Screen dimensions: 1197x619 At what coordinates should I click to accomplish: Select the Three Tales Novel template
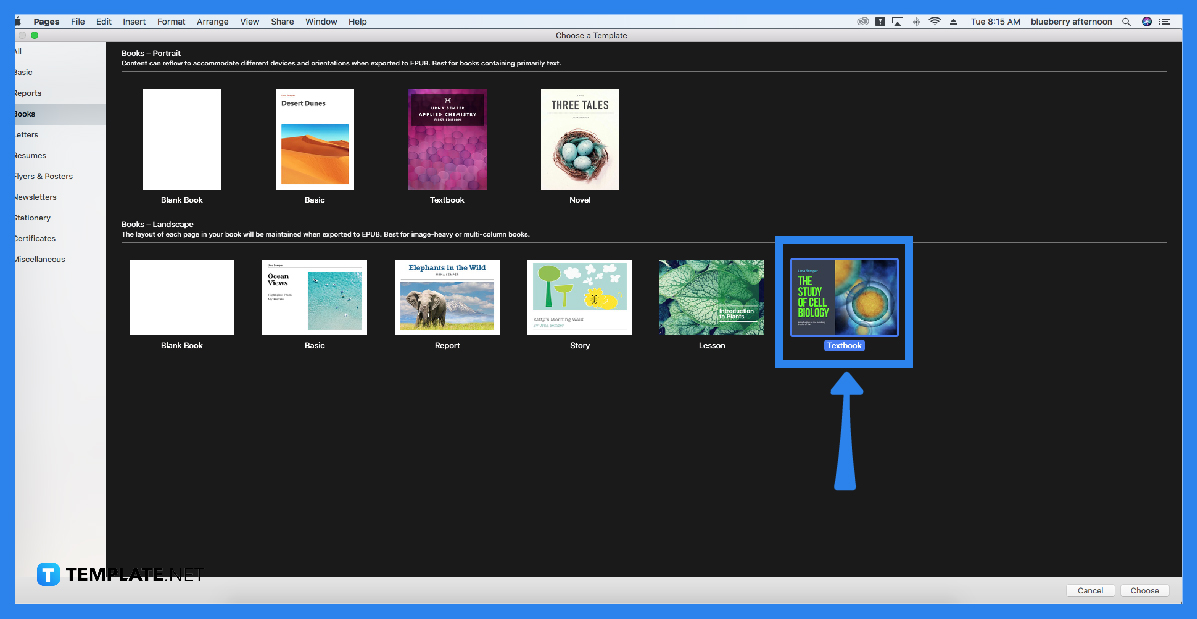pyautogui.click(x=580, y=139)
